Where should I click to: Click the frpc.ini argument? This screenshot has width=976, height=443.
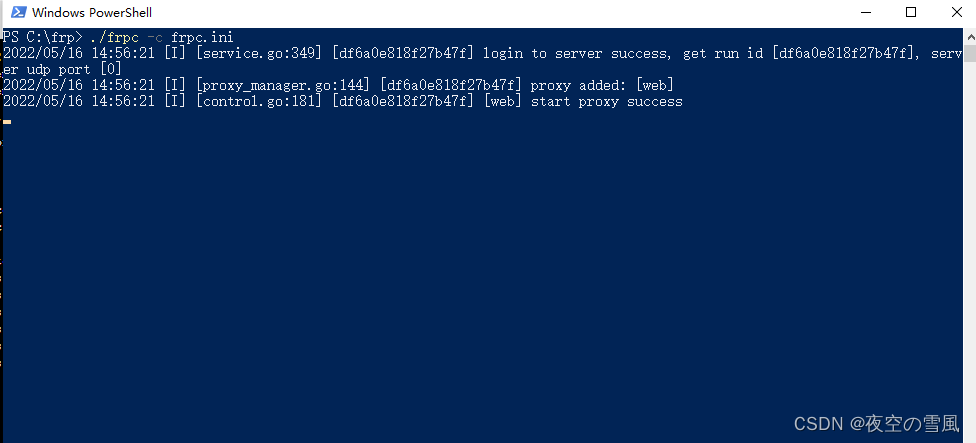click(202, 37)
